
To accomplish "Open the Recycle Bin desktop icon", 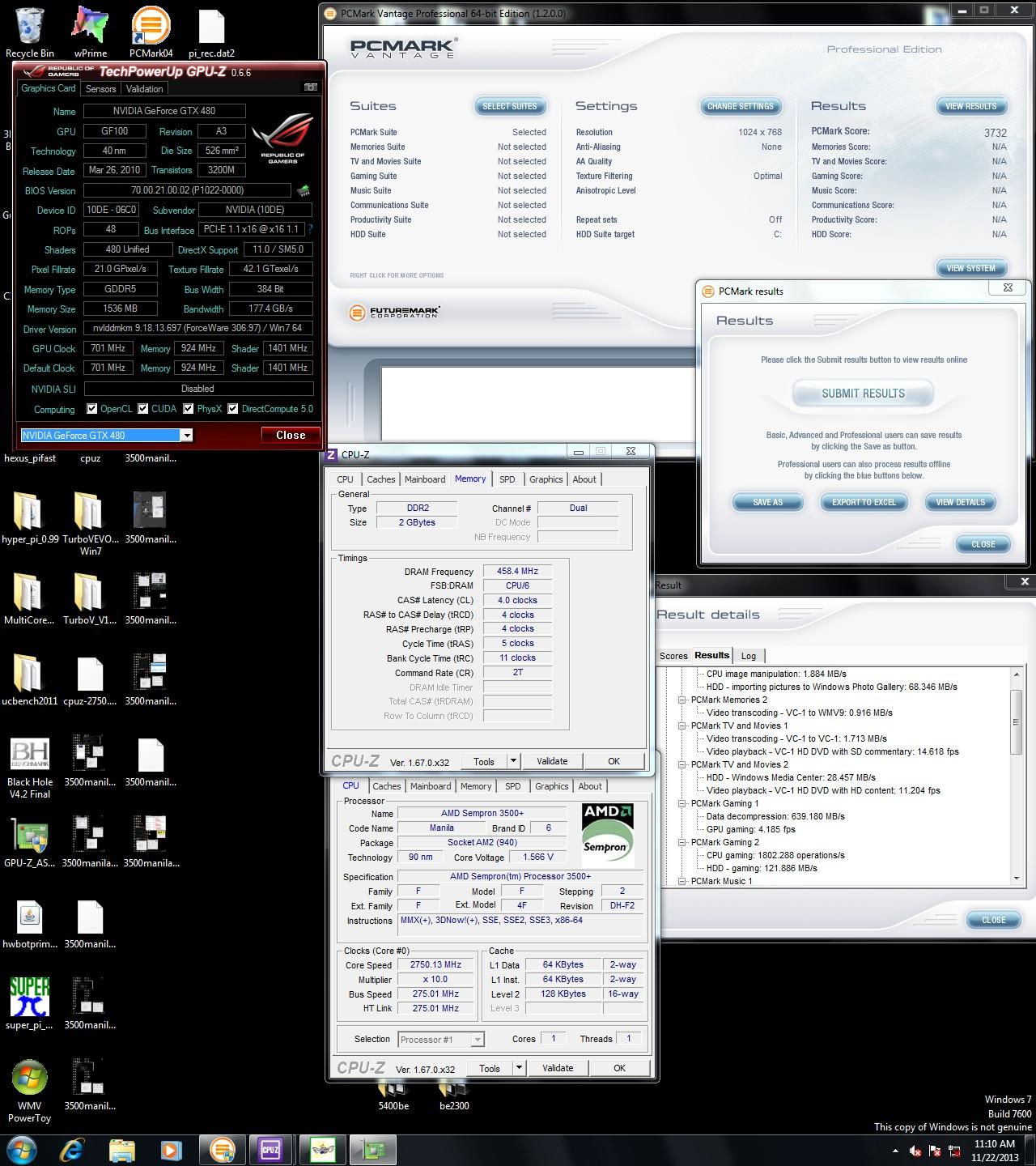I will tap(30, 32).
